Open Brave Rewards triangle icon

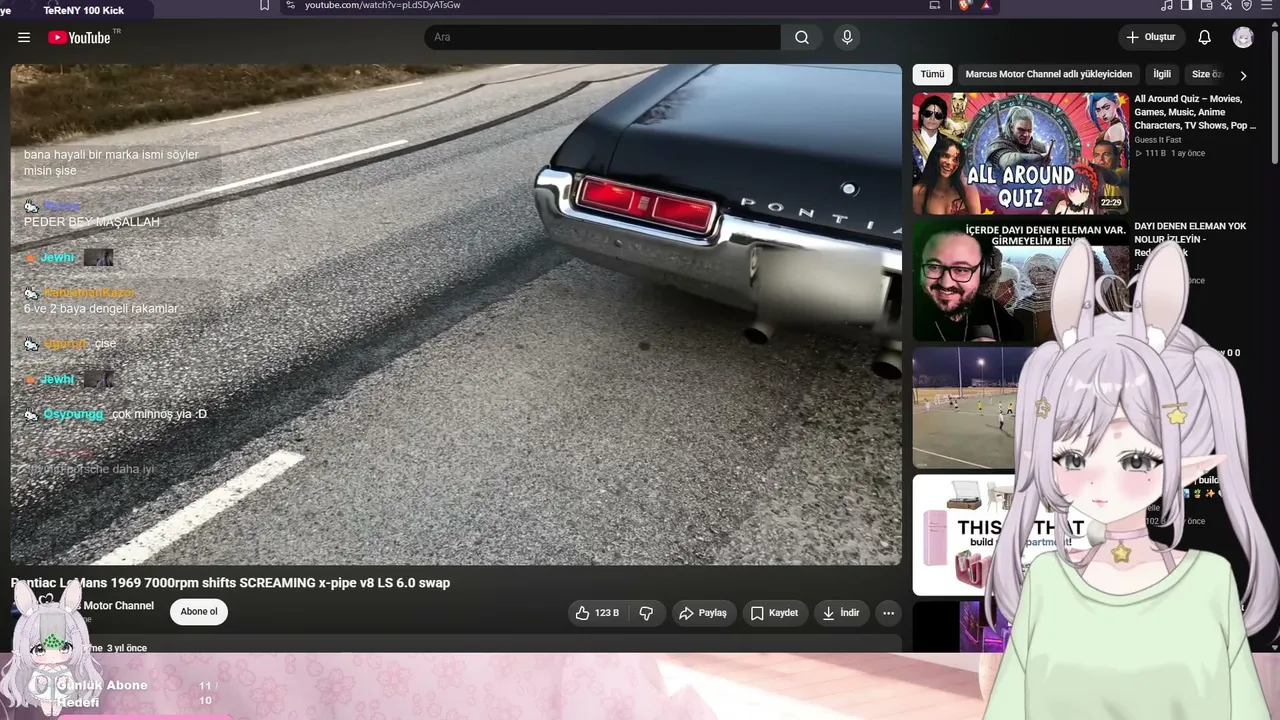pyautogui.click(x=986, y=5)
